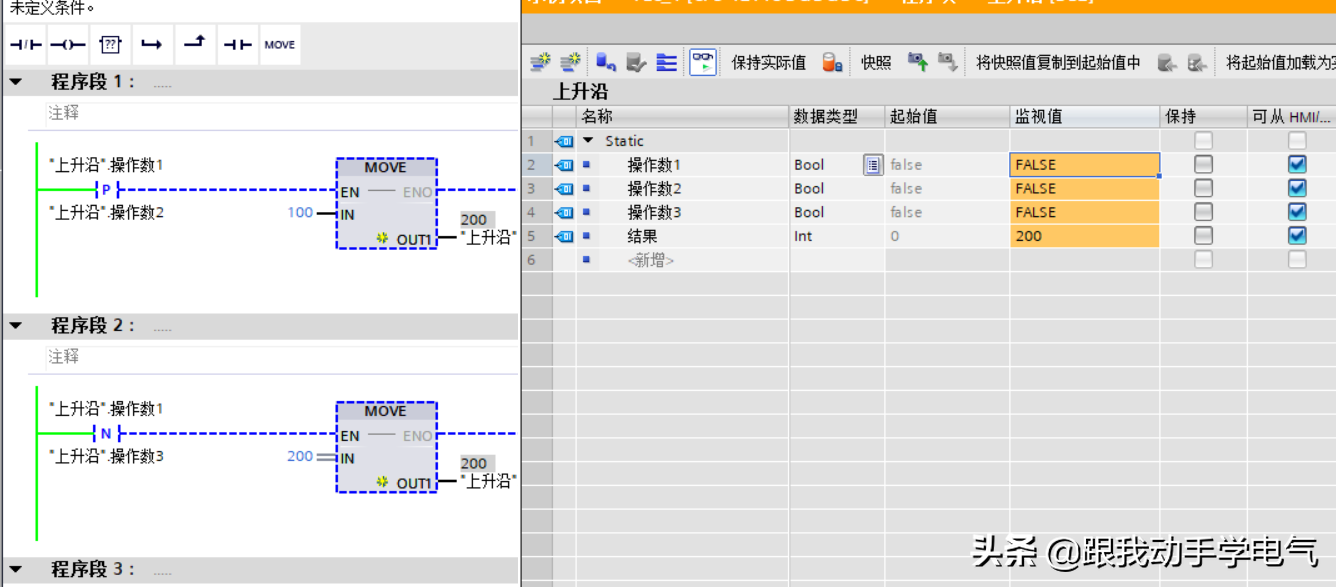Insert an empty box instruction
This screenshot has width=1336, height=587.
(x=110, y=45)
